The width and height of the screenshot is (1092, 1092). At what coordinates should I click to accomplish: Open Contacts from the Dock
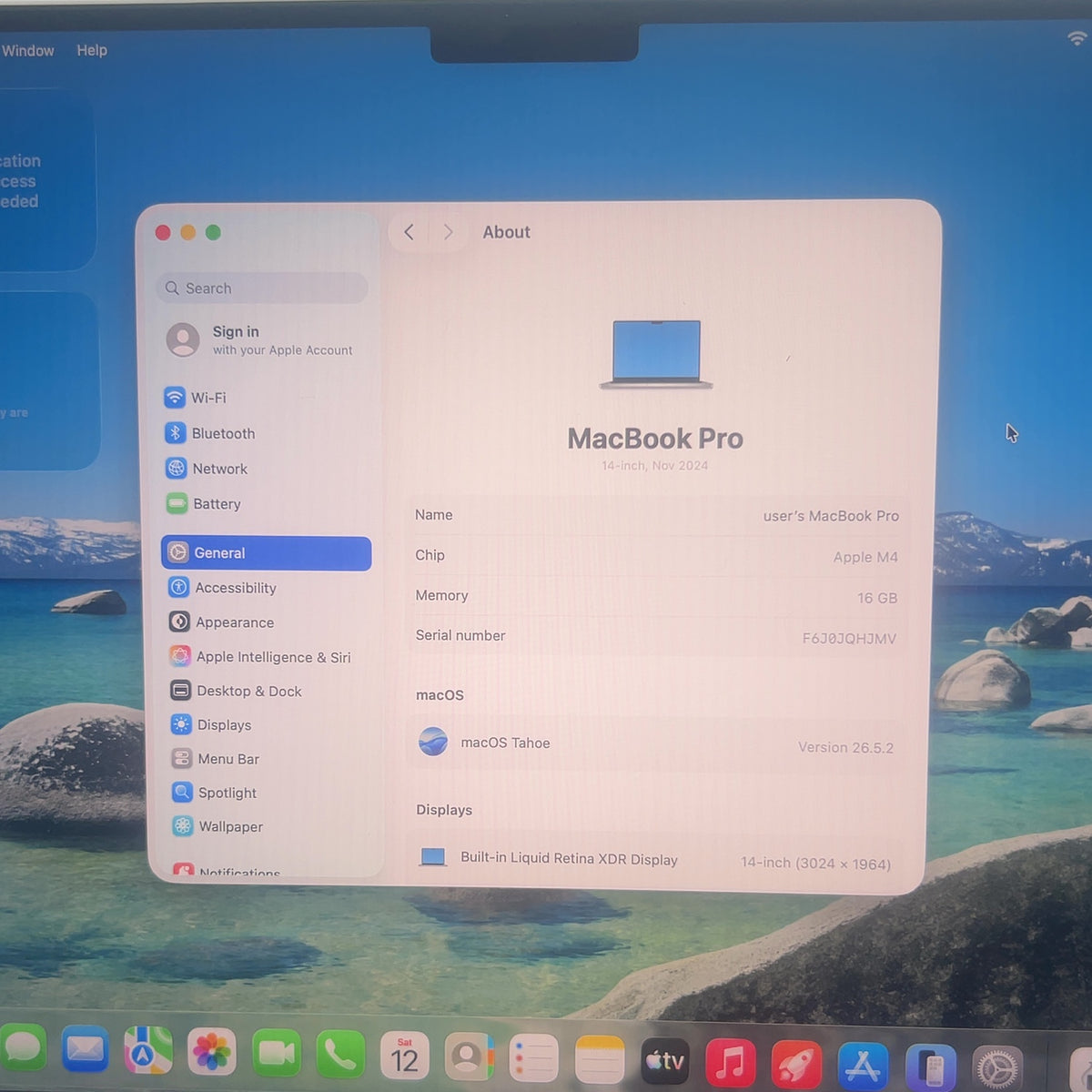469,1057
